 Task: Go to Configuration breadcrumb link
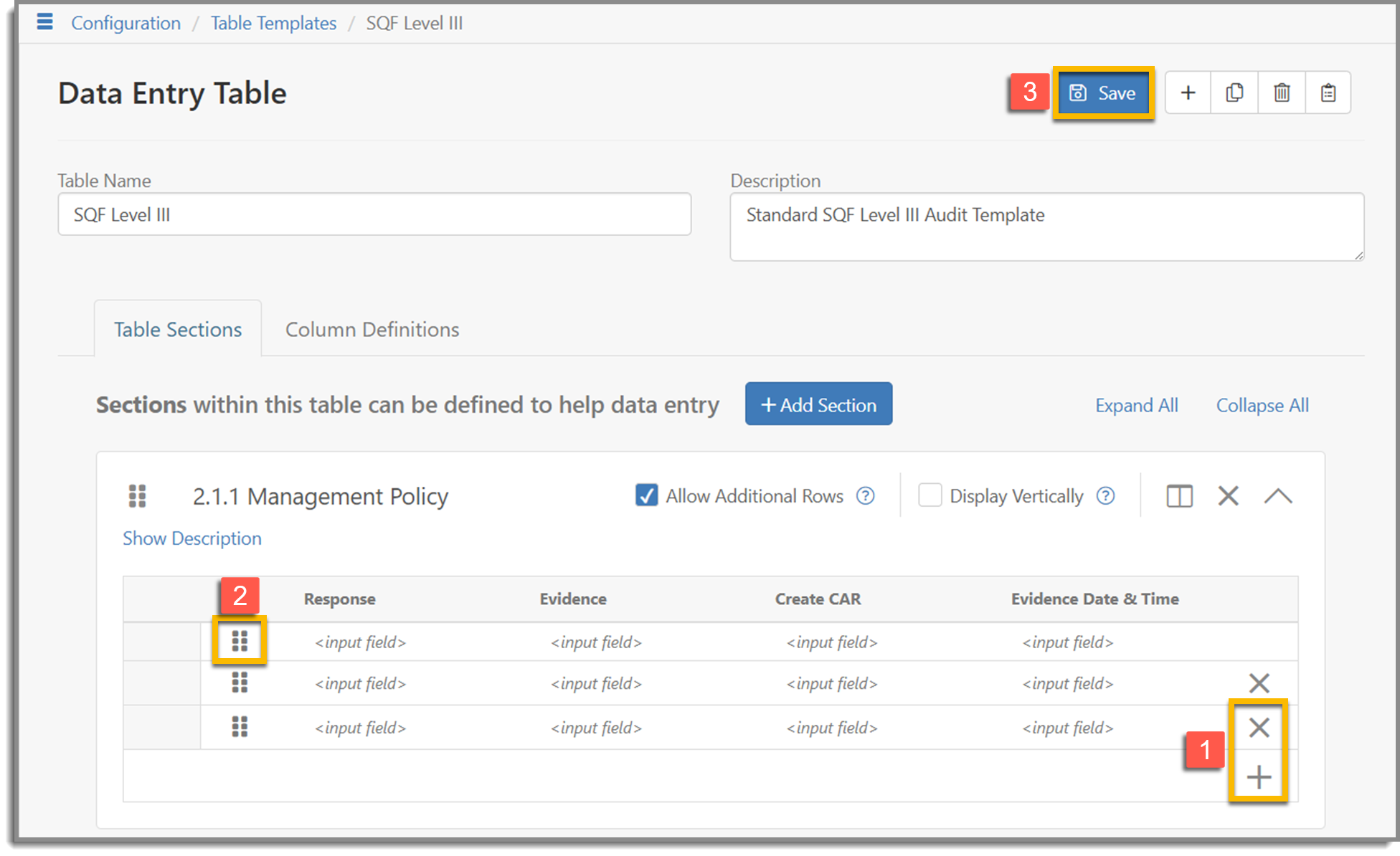click(126, 23)
